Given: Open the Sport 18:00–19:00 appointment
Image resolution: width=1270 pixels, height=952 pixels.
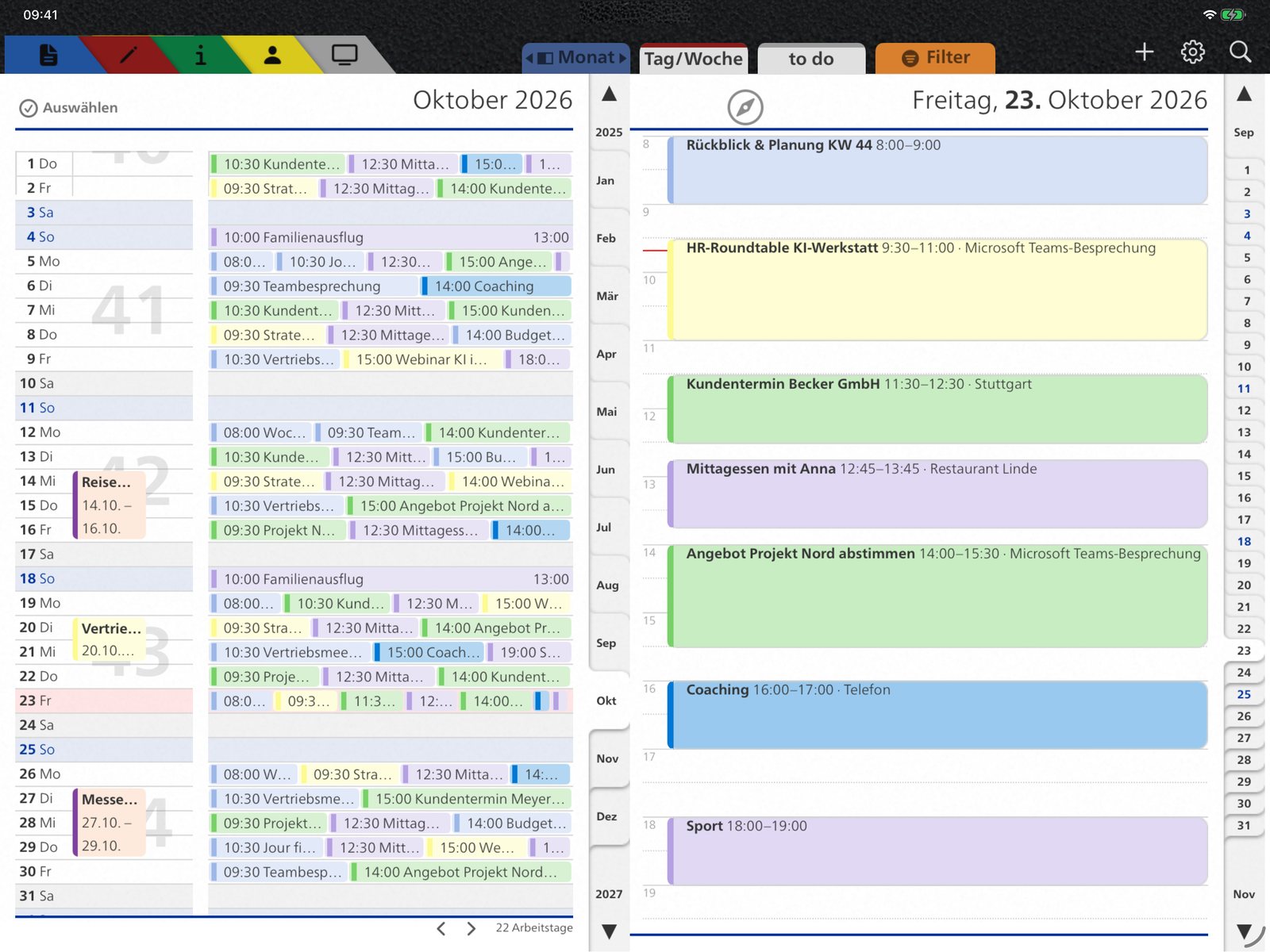Looking at the screenshot, I should pyautogui.click(x=937, y=851).
